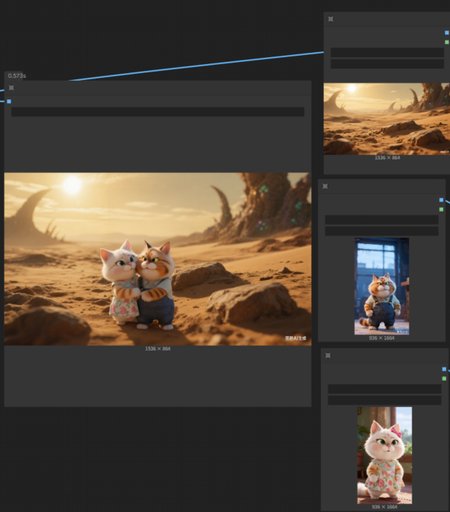Click the blue output socket of the white cat node
The height and width of the screenshot is (512, 450).
(444, 369)
